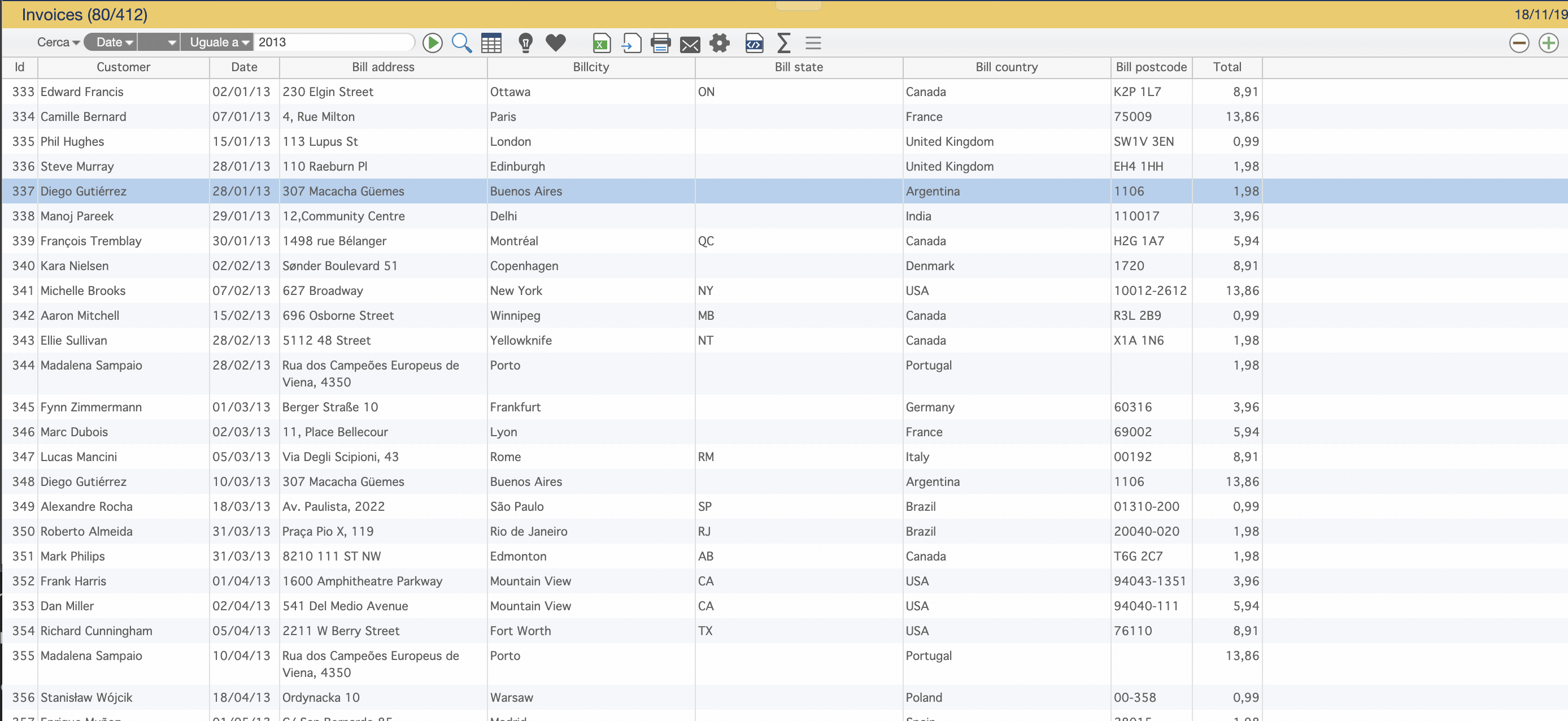Viewport: 1568px width, 721px height.
Task: Select customer Steve Murray
Action: [77, 167]
